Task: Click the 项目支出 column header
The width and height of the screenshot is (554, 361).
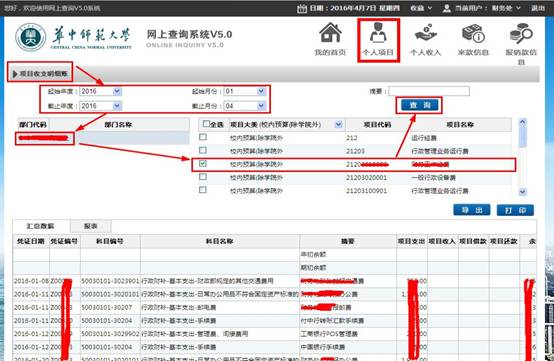Action: click(412, 241)
